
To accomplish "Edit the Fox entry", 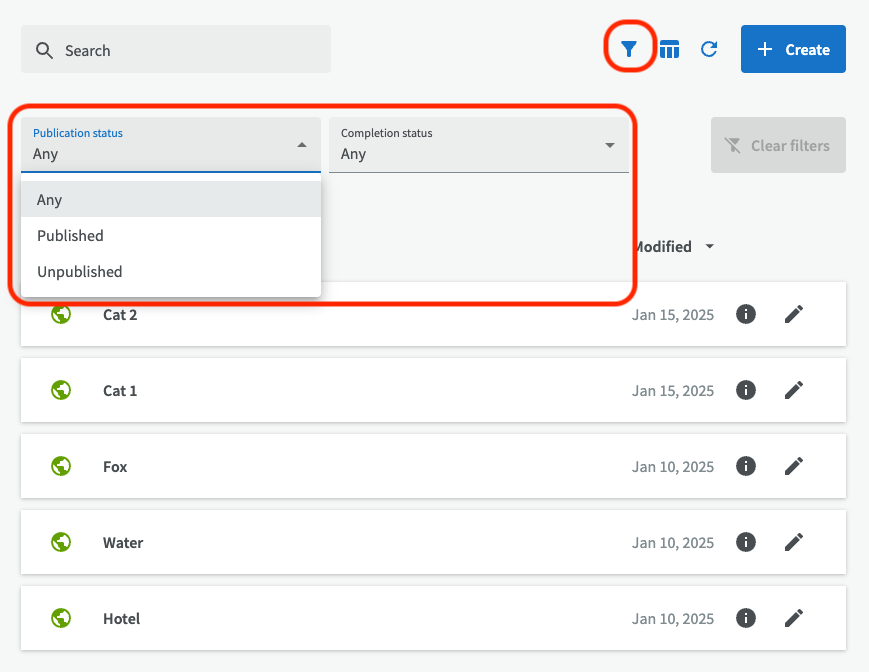I will tap(794, 466).
